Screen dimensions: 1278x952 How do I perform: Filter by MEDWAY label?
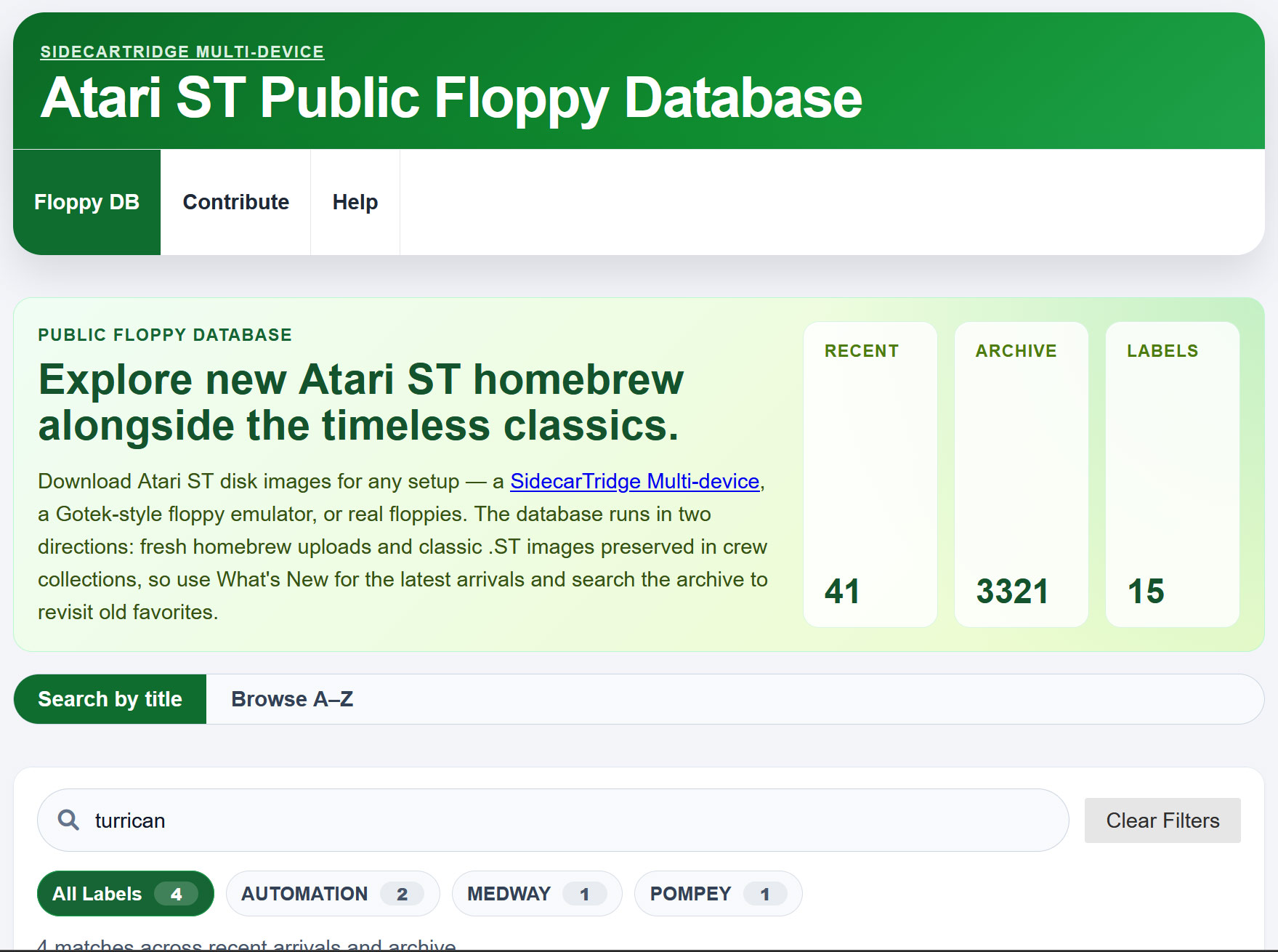coord(537,894)
